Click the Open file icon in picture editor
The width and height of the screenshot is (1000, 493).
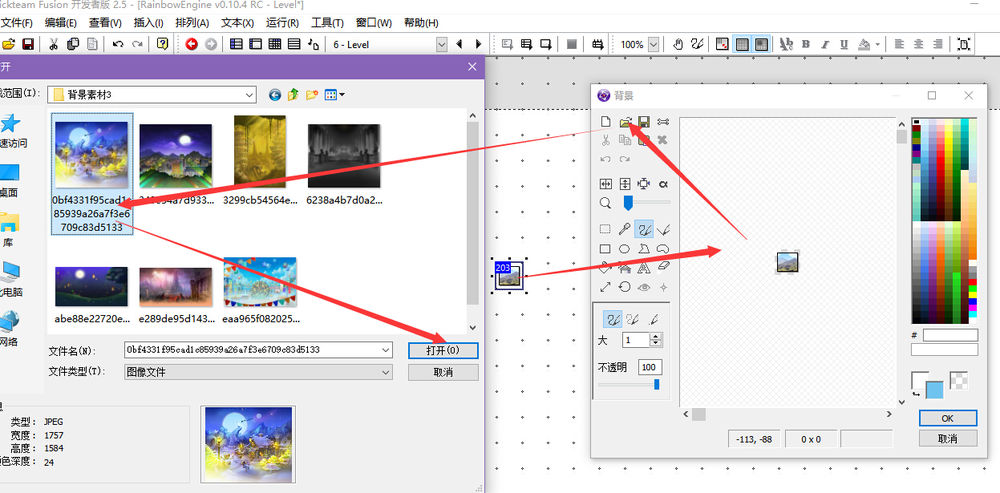tap(625, 122)
